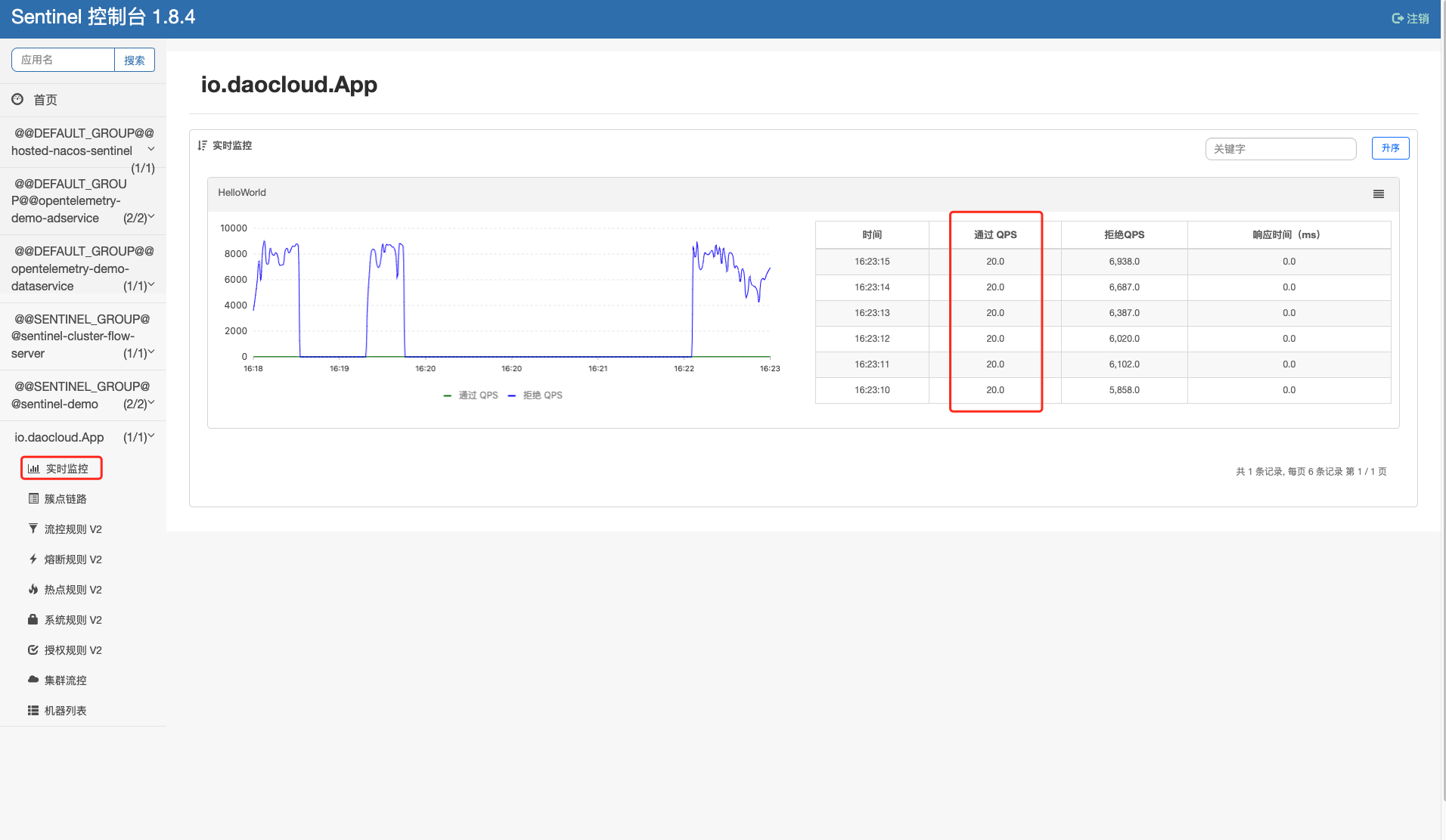This screenshot has height=840, width=1446.
Task: Click the cloud icon for 集群流控
Action: [33, 680]
